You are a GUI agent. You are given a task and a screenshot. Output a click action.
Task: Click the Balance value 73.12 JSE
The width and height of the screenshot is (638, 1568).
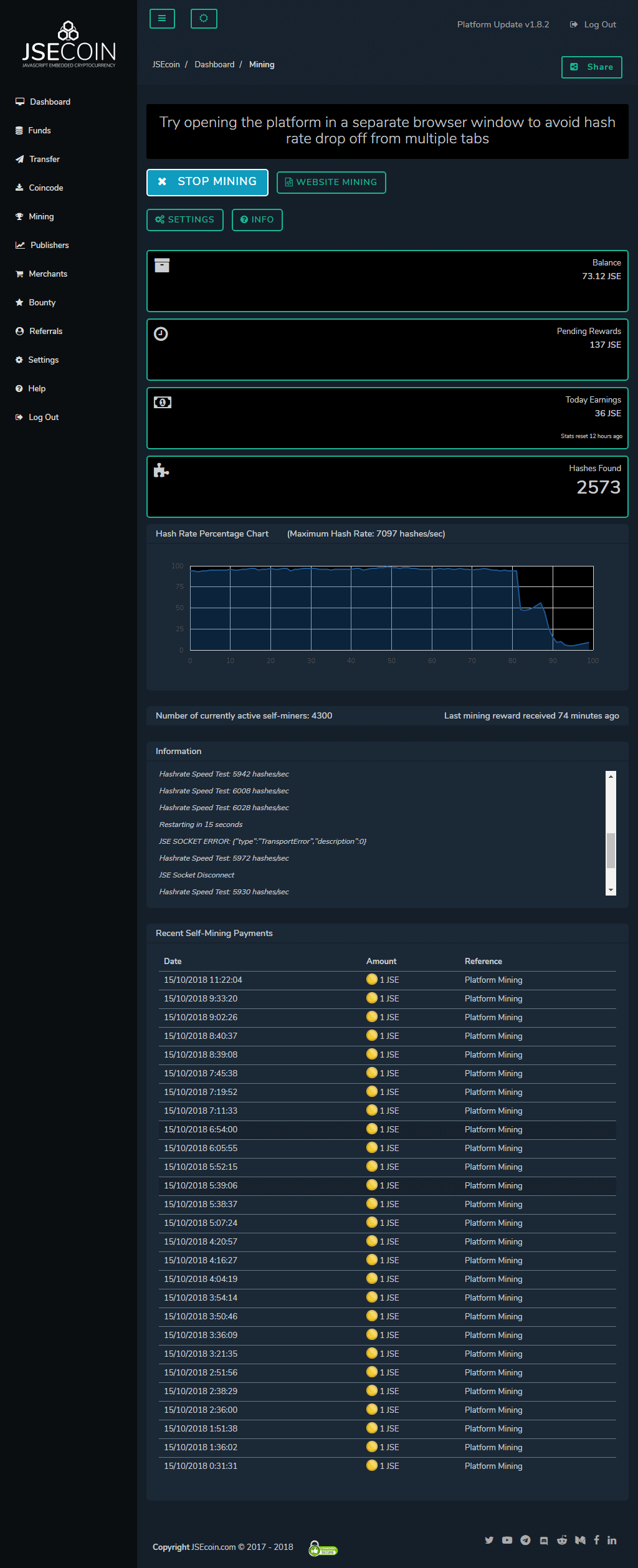point(601,276)
